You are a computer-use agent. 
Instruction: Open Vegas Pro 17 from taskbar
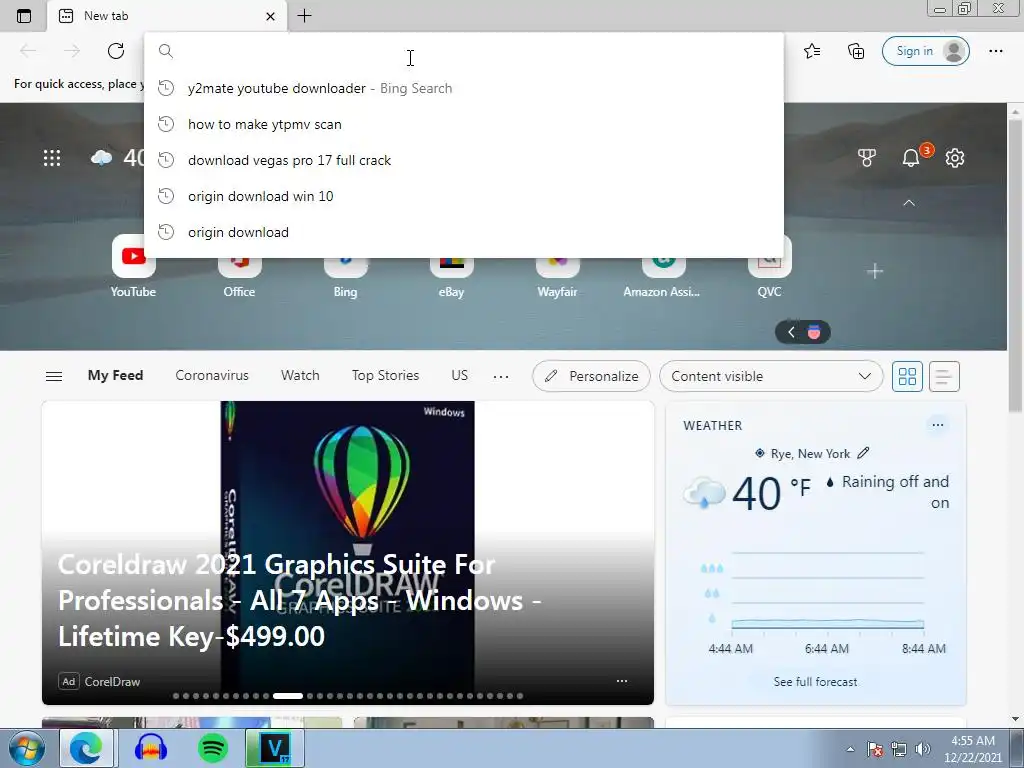(274, 748)
